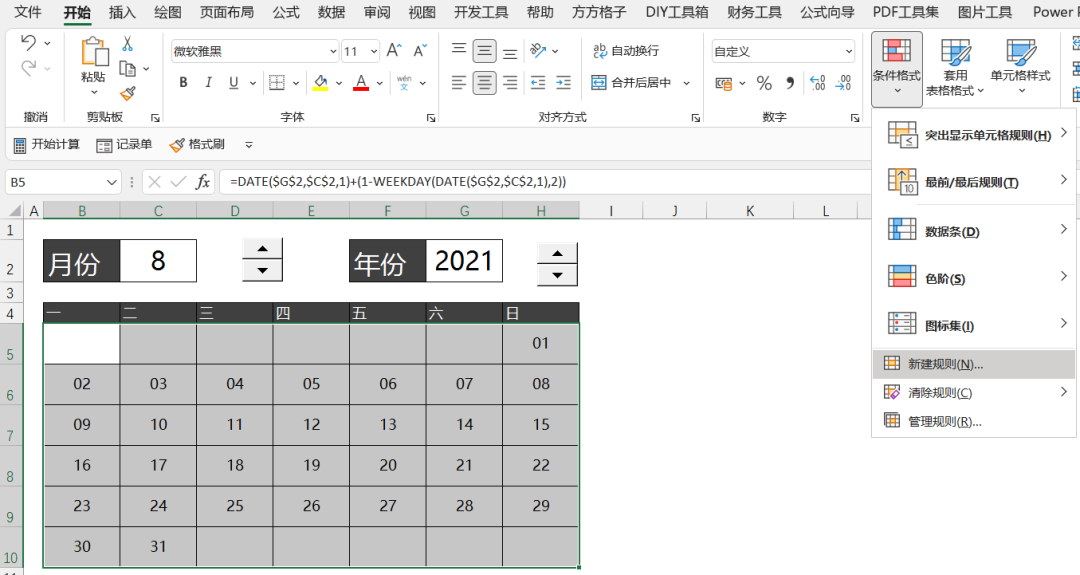
Task: Click the Redo arrow icon
Action: click(28, 68)
